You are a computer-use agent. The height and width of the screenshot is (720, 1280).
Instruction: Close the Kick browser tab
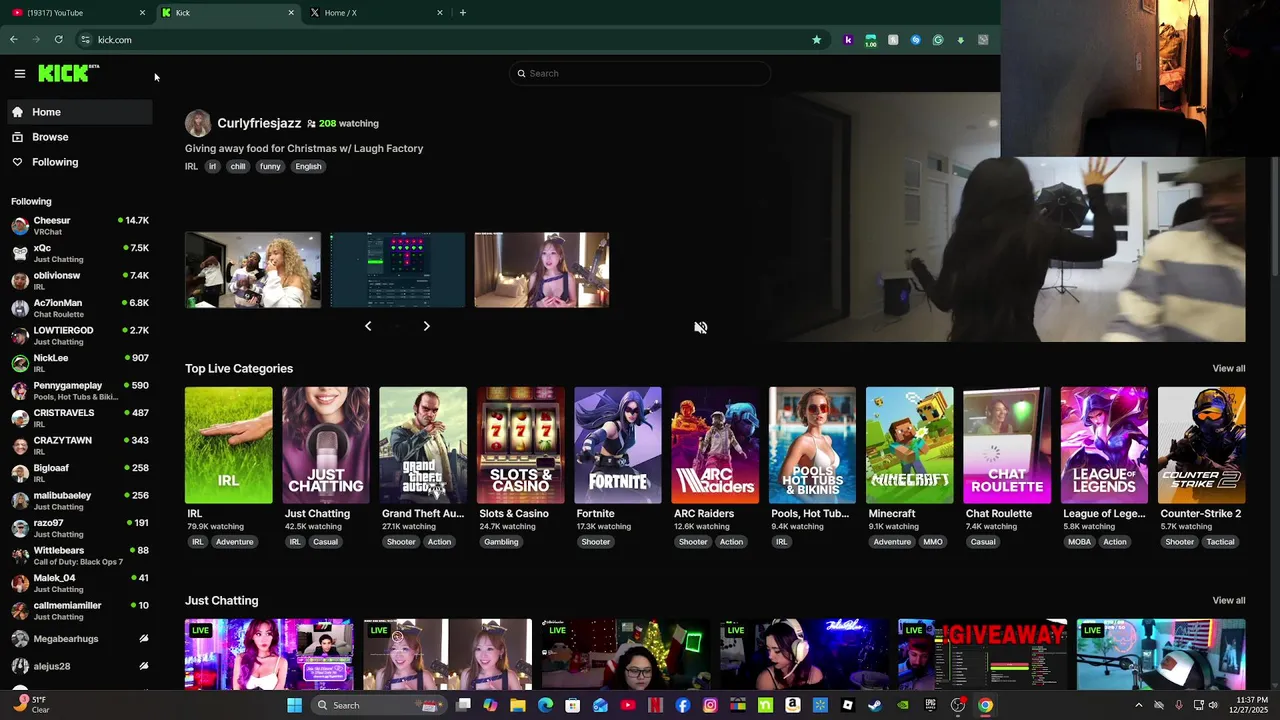pos(291,13)
